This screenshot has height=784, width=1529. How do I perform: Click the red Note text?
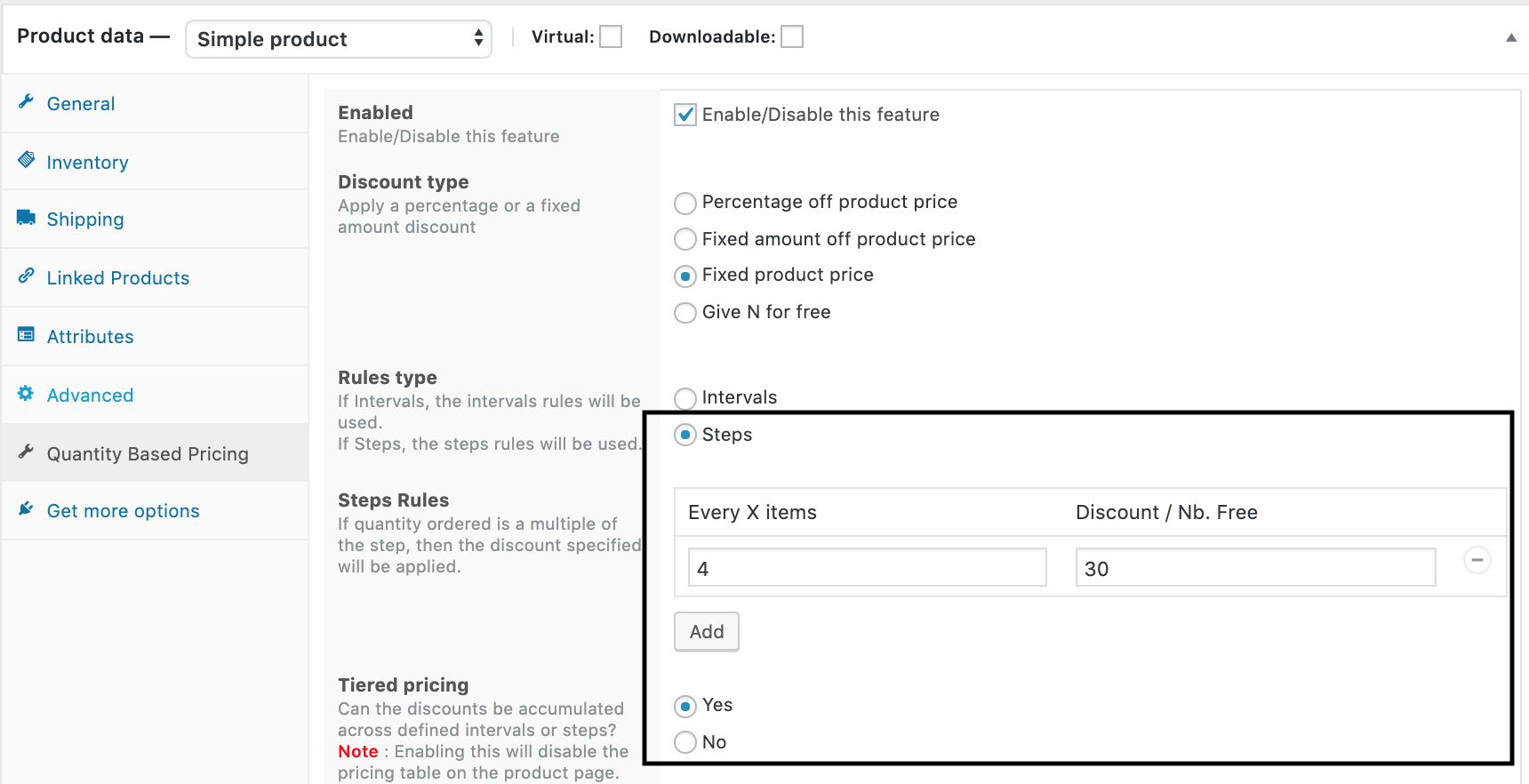[357, 751]
